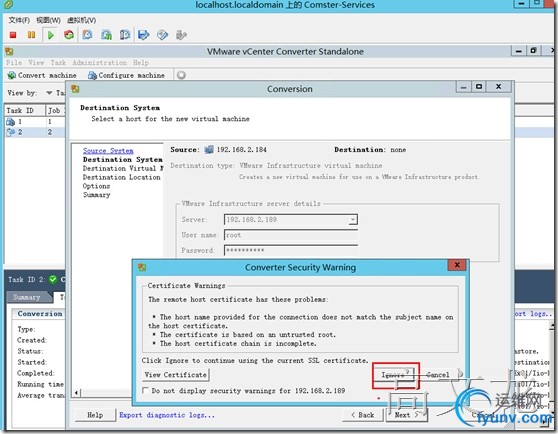Screen dimensions: 558x434
Task: Click the left scroll arrow of step list
Action: (77, 393)
